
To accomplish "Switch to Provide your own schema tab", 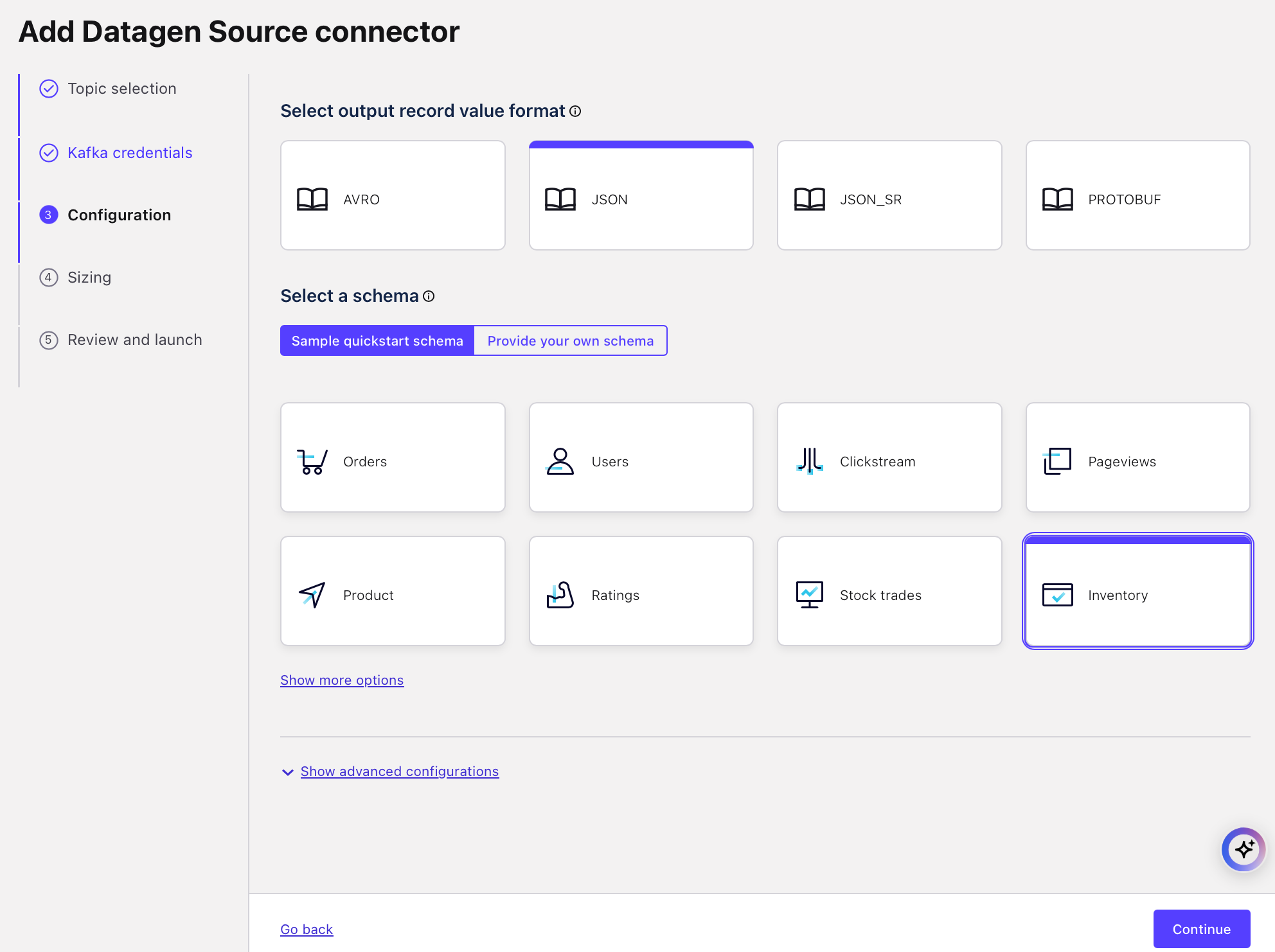I will click(x=570, y=341).
